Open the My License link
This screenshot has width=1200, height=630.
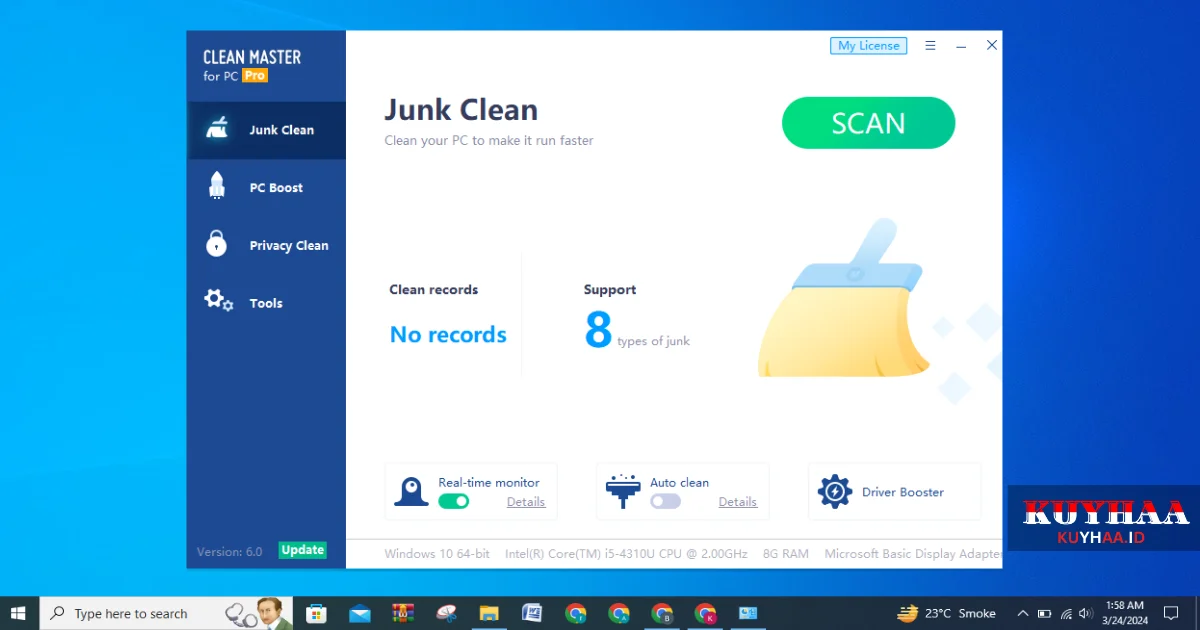[868, 46]
